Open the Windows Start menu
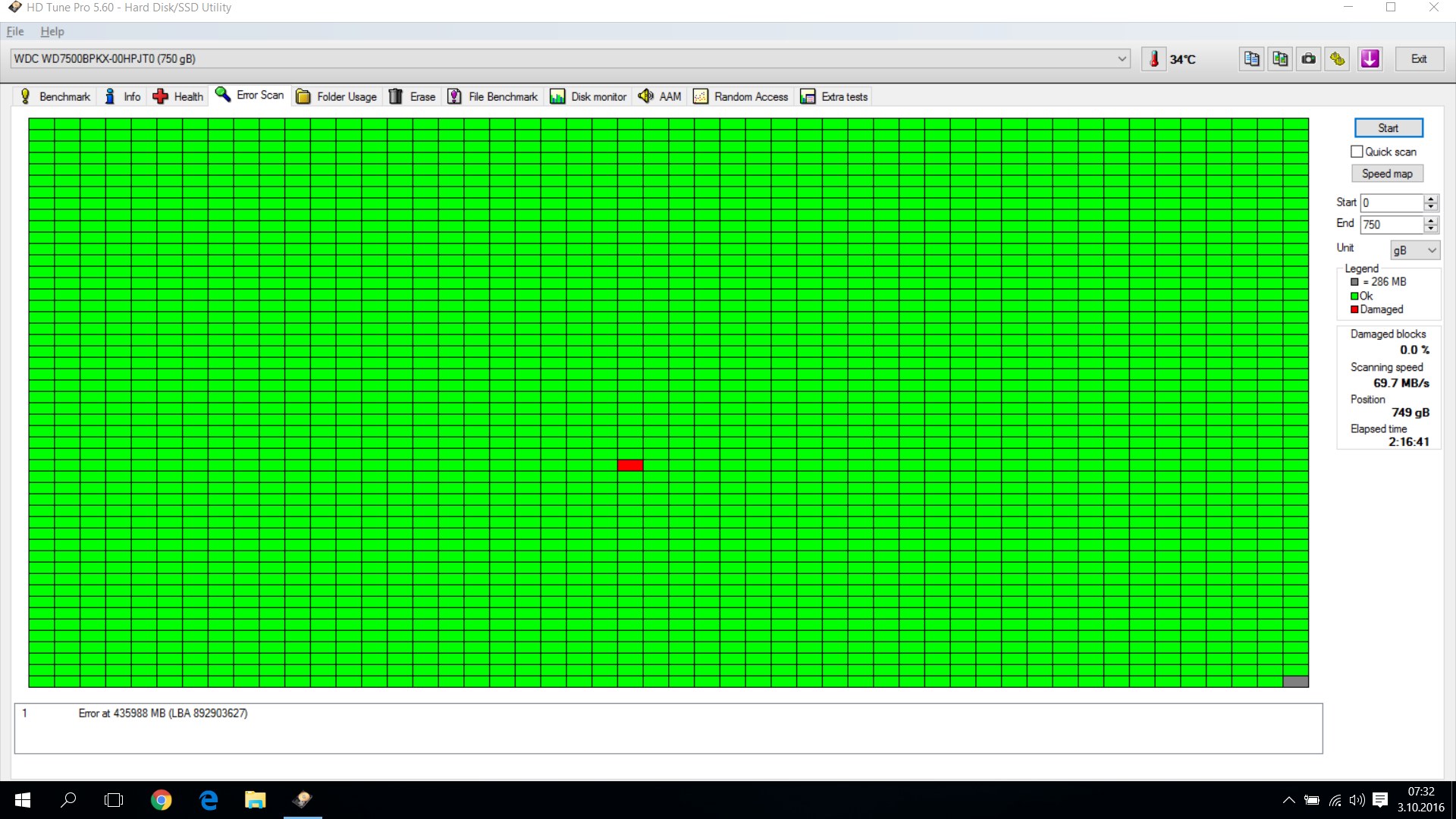 (22, 800)
